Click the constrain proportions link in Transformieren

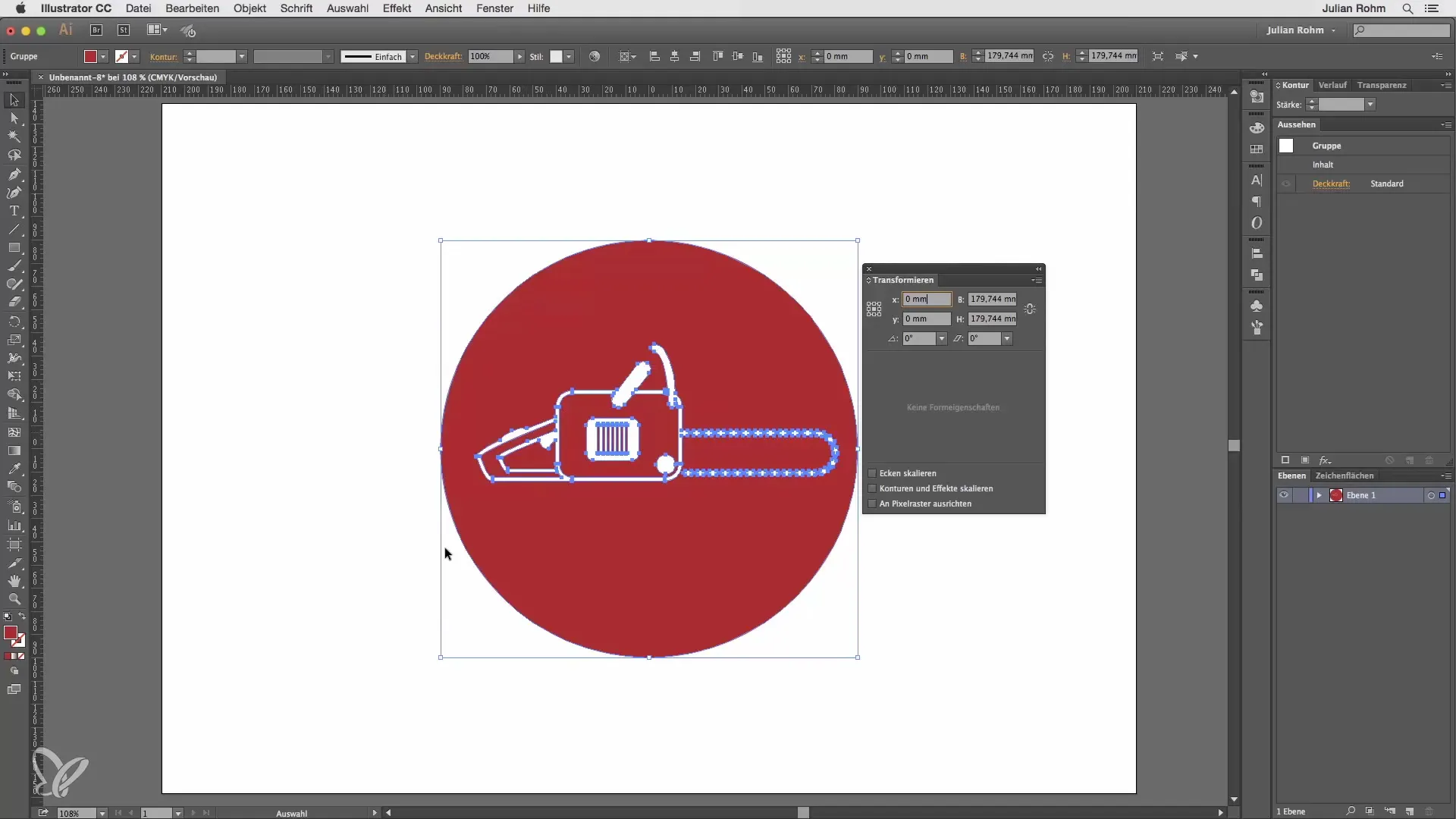pos(1030,309)
